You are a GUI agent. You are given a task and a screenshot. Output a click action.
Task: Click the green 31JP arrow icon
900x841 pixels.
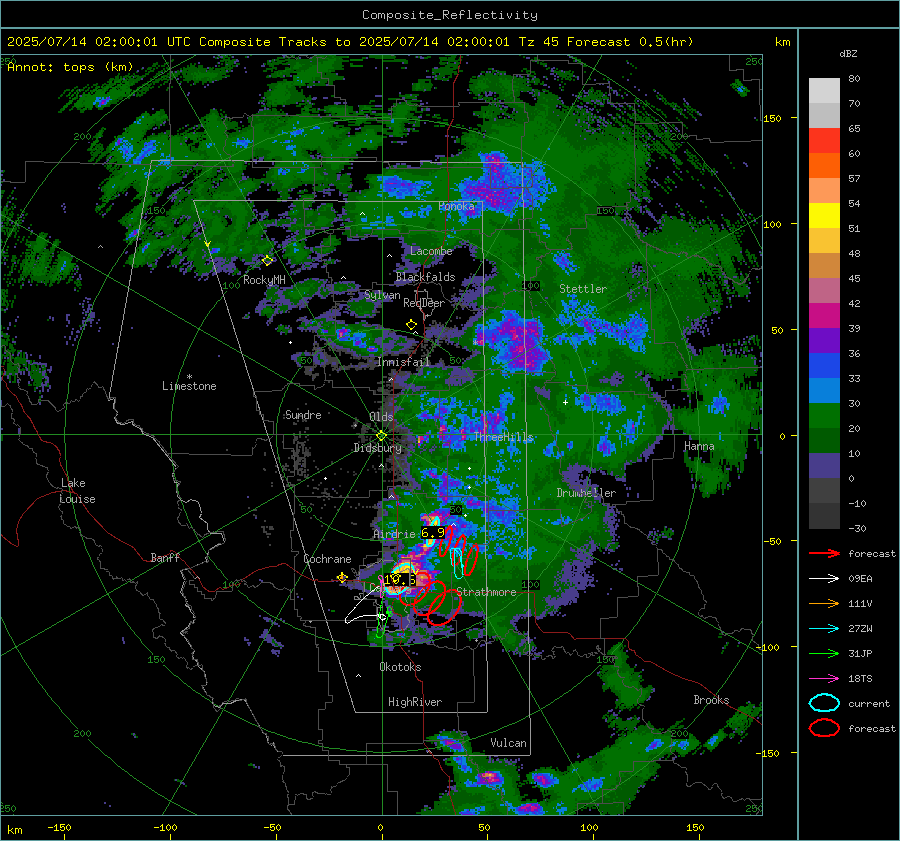click(x=824, y=653)
